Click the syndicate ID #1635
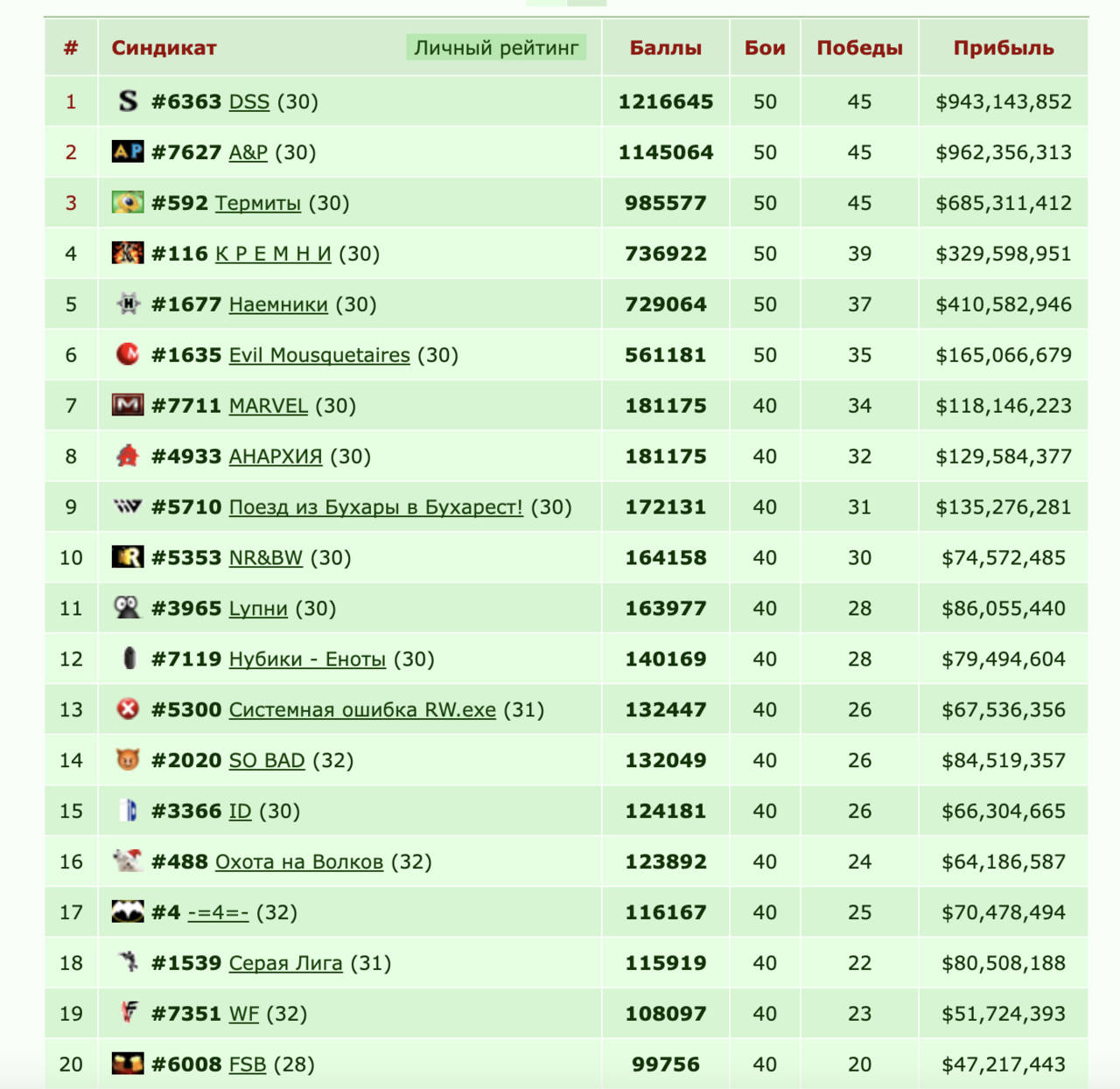Viewport: 1120px width, 1089px height. [x=186, y=355]
